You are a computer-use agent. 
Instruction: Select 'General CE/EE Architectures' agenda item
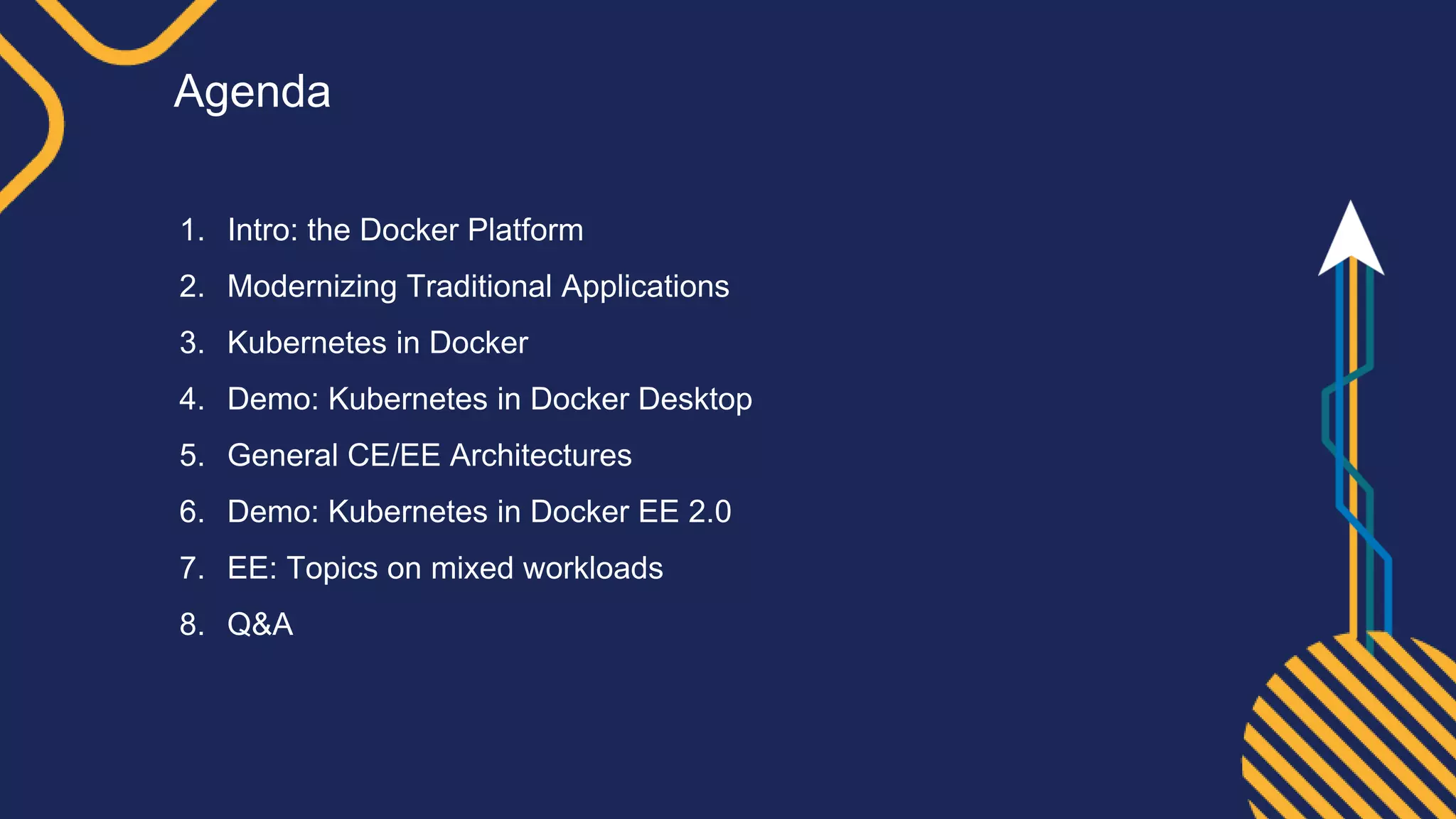429,455
